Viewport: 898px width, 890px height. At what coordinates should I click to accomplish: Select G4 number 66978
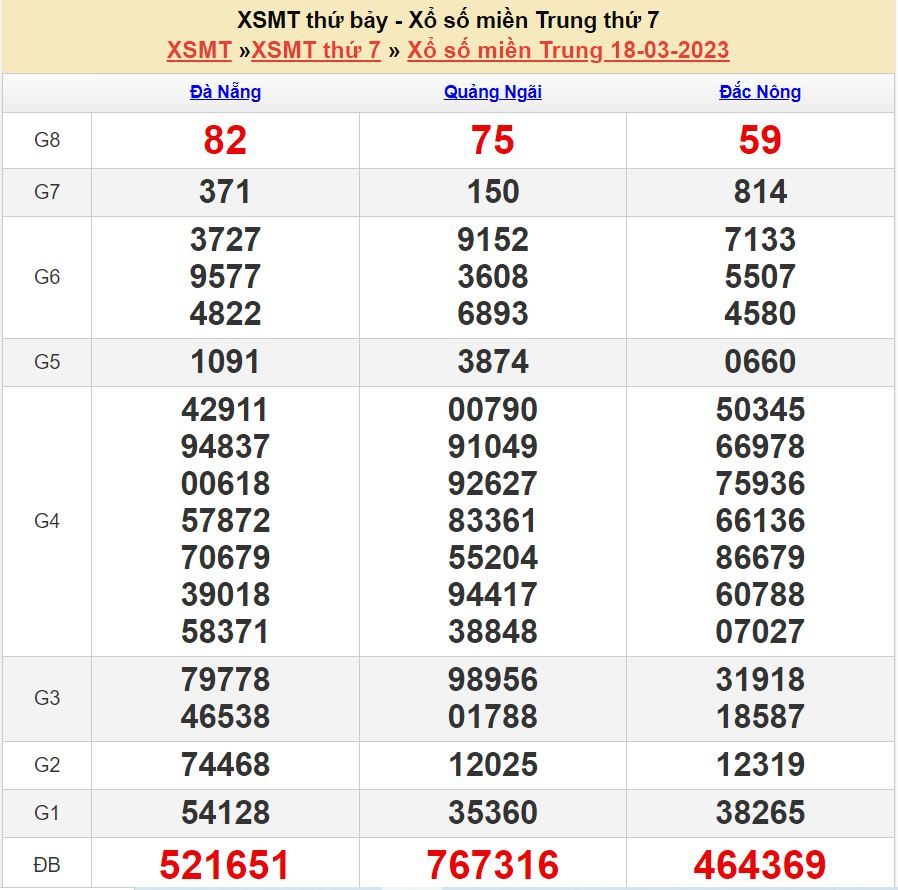[760, 447]
